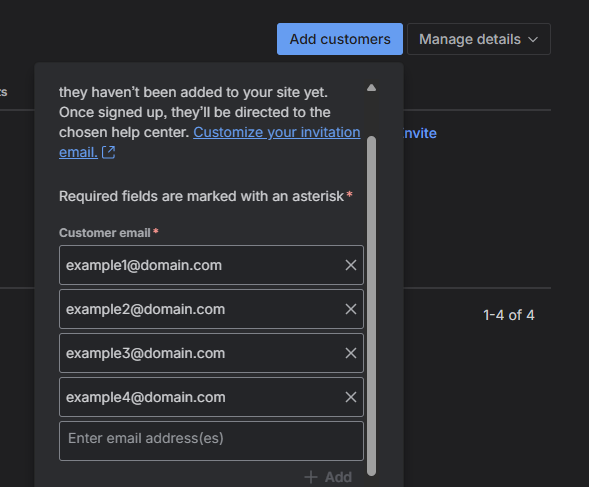Remove example4@domain.com email entry

click(x=351, y=397)
